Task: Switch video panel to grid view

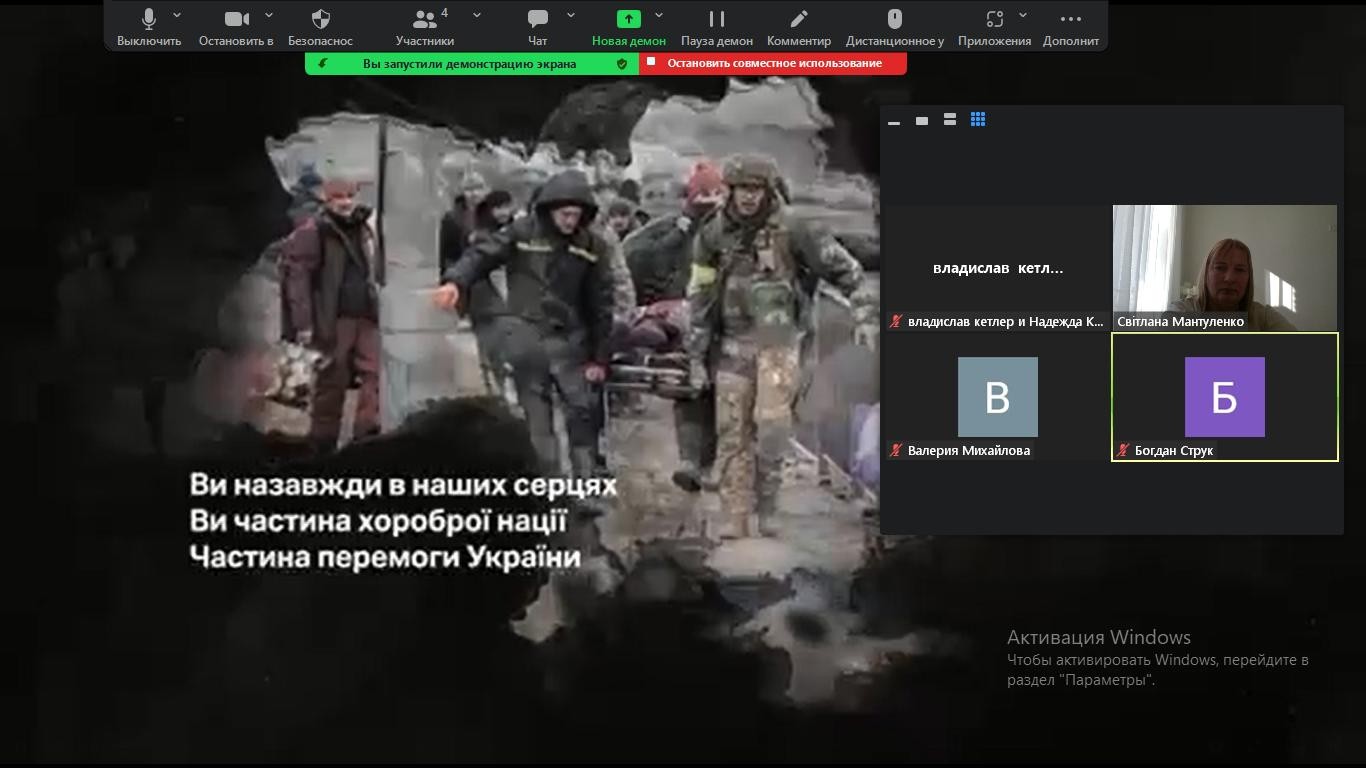Action: point(978,119)
